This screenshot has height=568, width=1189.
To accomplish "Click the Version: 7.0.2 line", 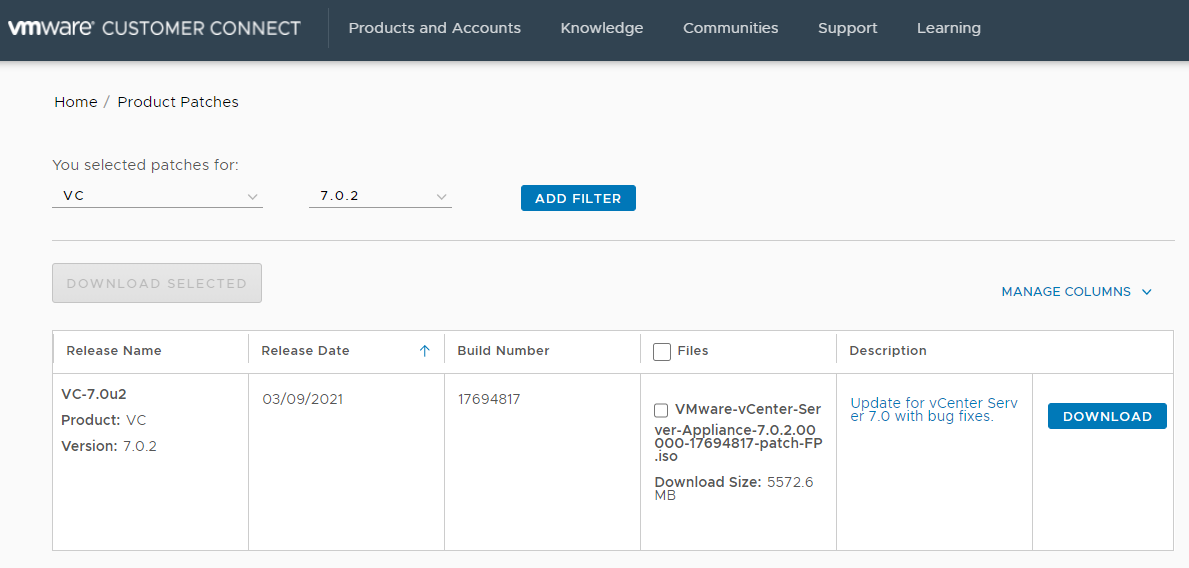I will tap(109, 446).
